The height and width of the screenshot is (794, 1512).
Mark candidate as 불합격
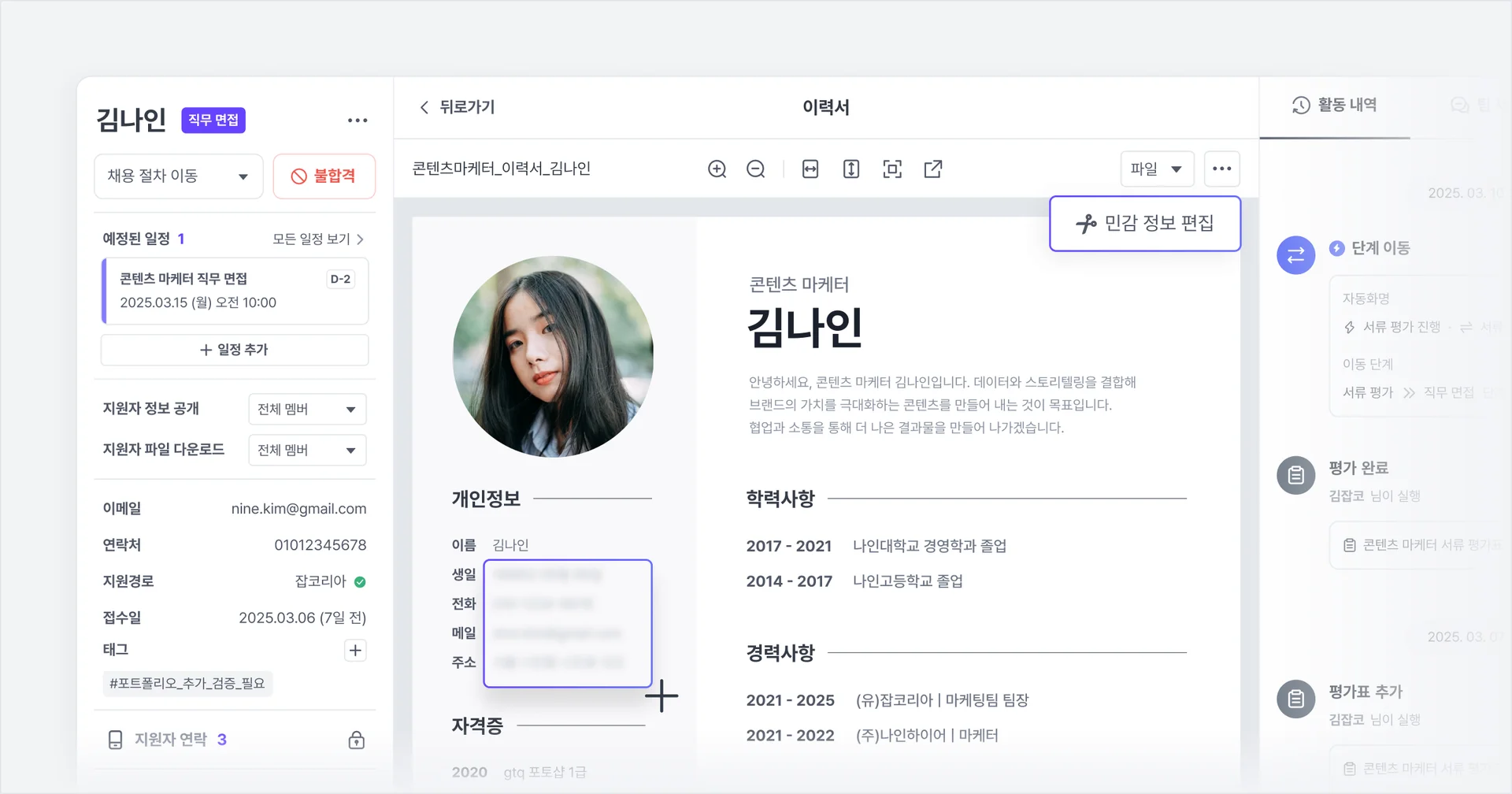point(324,176)
